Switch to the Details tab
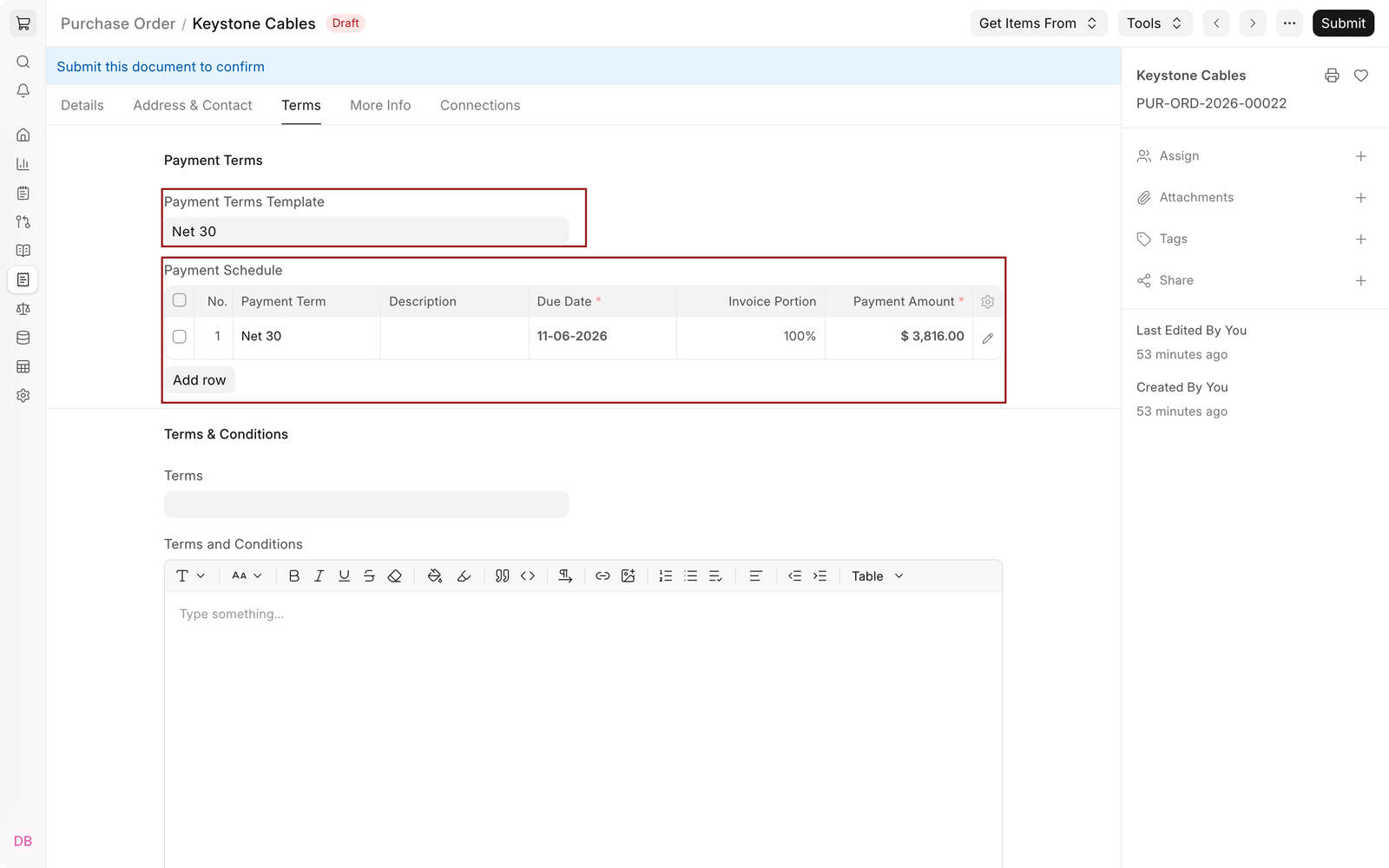Screen dimensions: 1389x868 click(x=82, y=105)
